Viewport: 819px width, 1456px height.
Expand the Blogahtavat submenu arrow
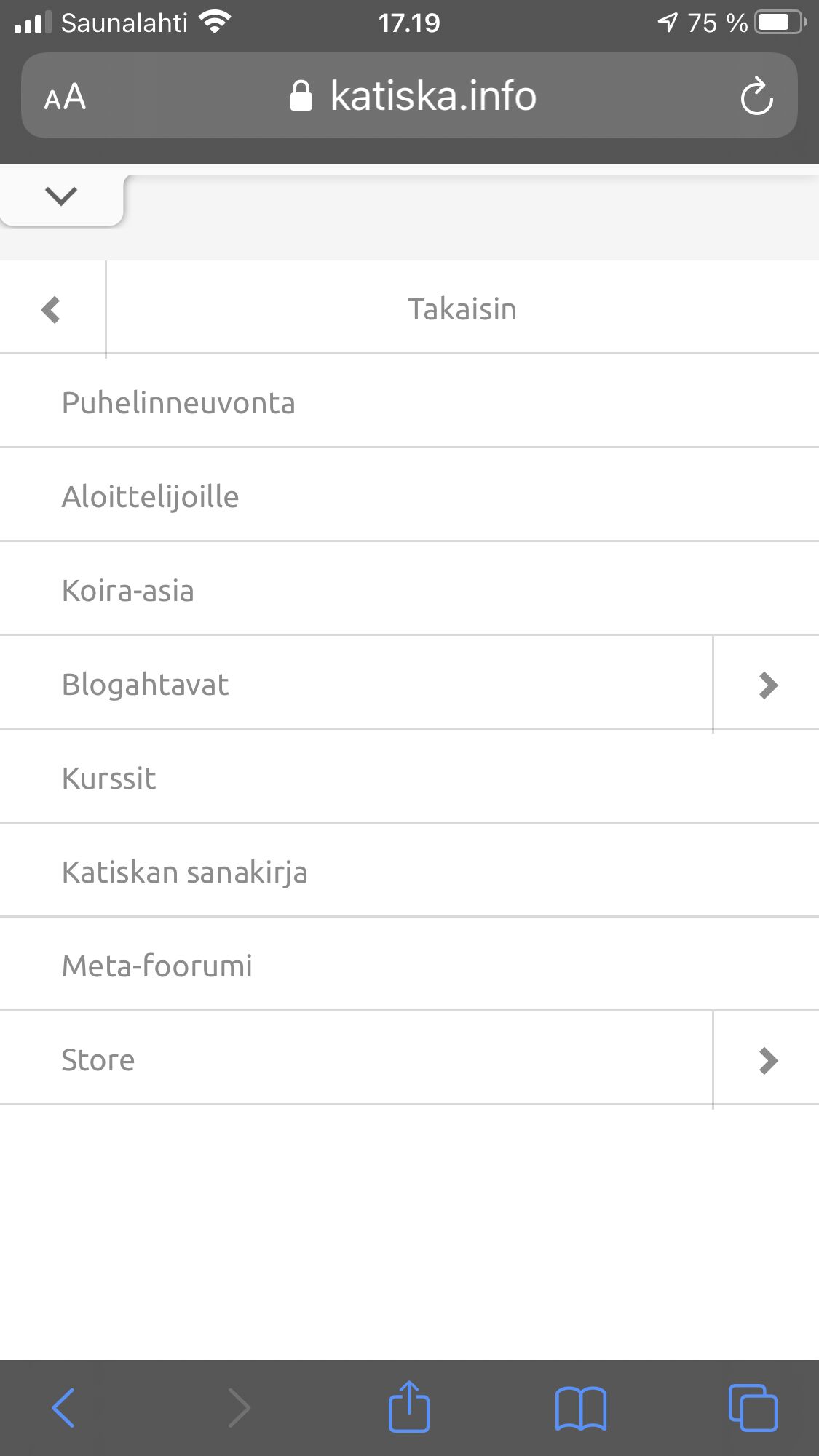[x=768, y=685]
